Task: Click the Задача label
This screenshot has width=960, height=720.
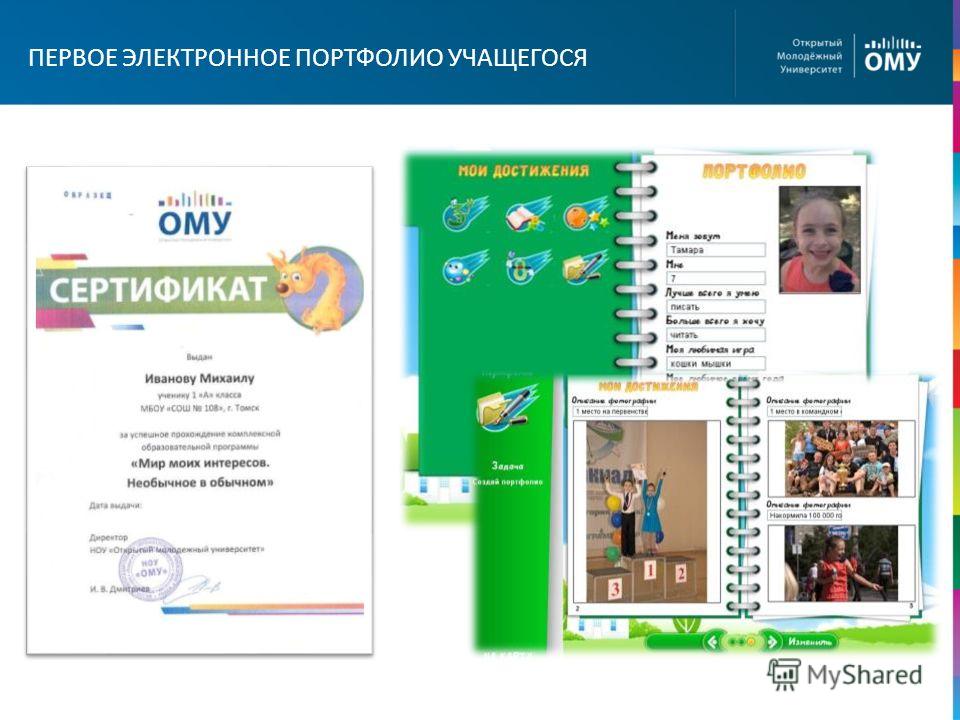Action: [x=508, y=466]
